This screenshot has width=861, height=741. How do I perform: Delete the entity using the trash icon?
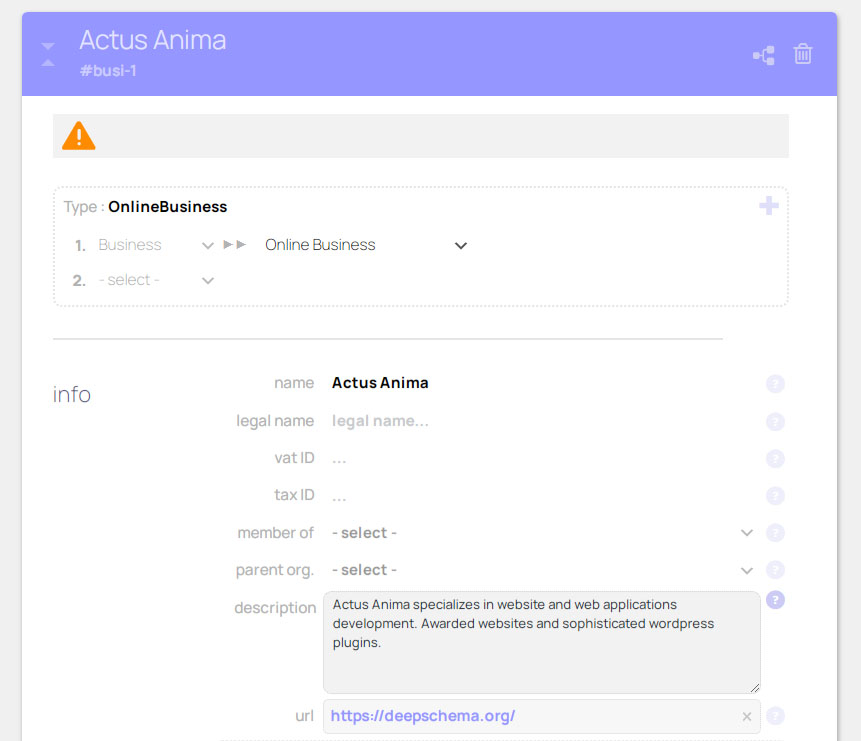click(802, 55)
